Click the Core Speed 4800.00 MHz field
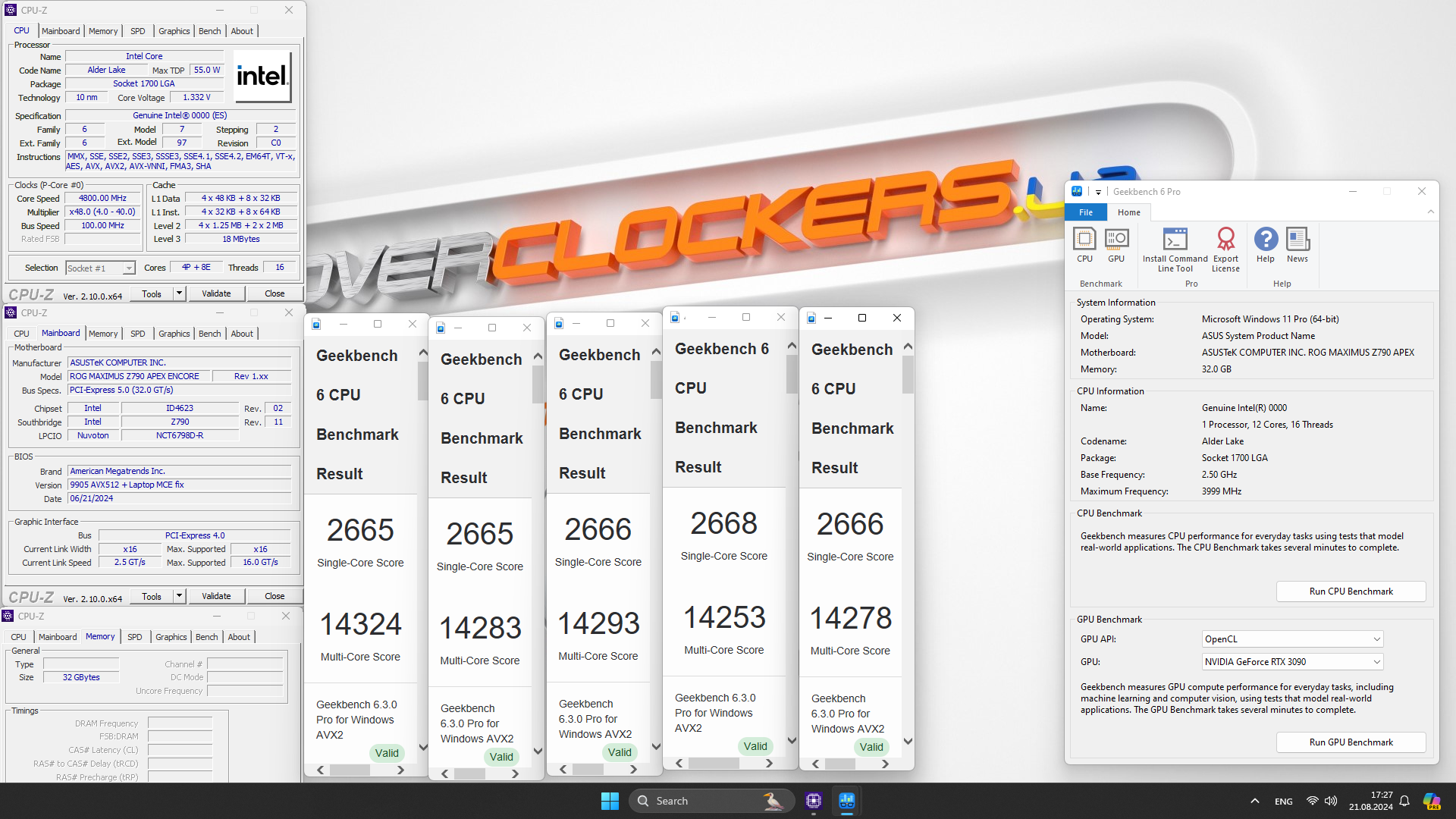Viewport: 1456px width, 819px height. 103,199
